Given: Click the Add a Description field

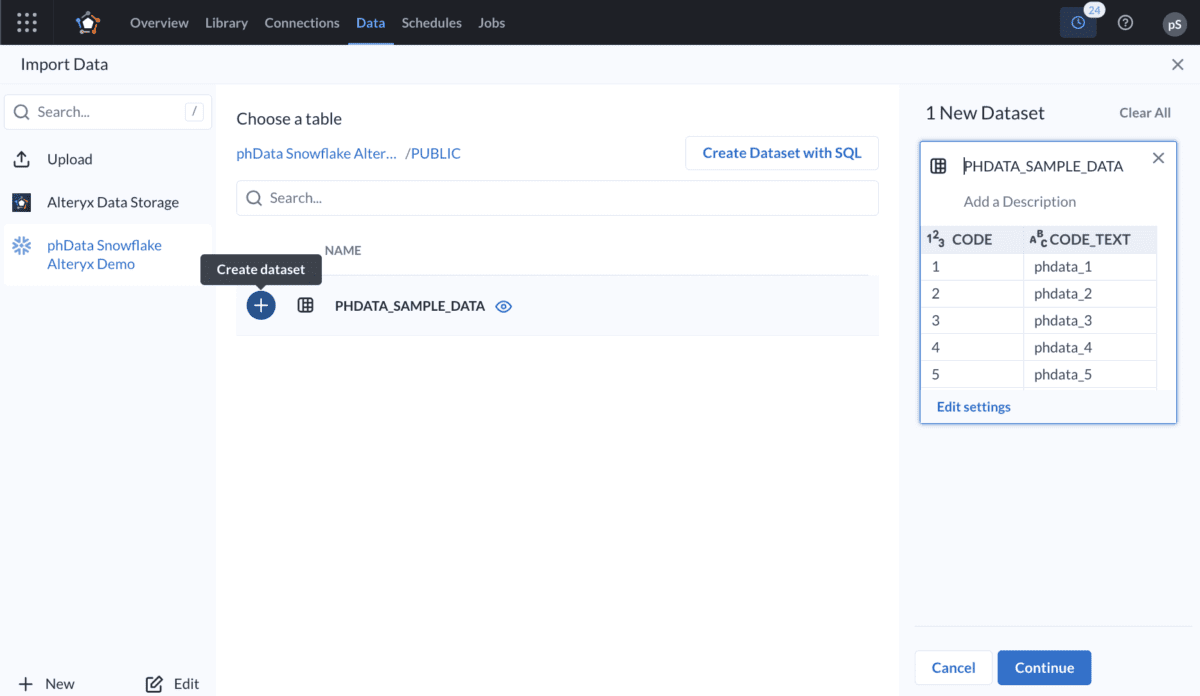Looking at the screenshot, I should point(1019,201).
